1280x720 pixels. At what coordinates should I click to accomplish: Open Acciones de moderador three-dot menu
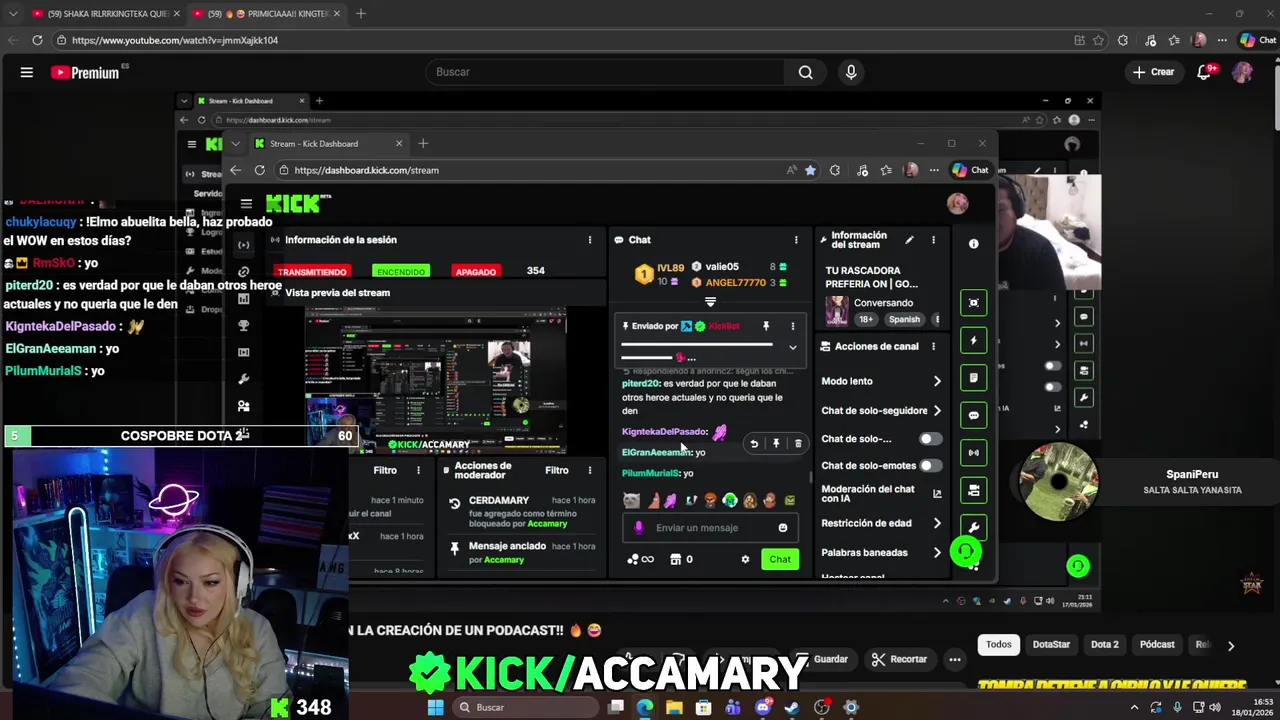click(590, 470)
